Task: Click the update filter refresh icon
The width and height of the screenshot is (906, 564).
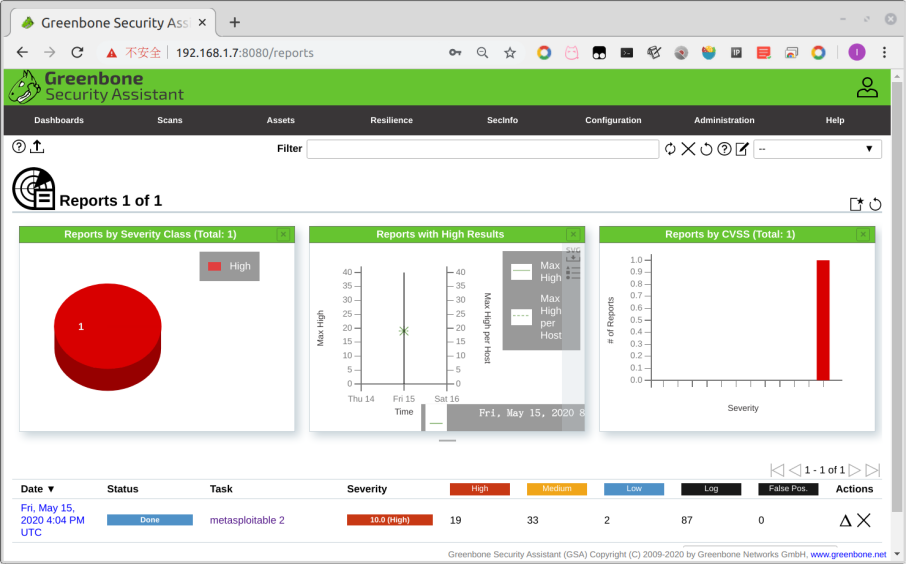Action: [x=670, y=149]
